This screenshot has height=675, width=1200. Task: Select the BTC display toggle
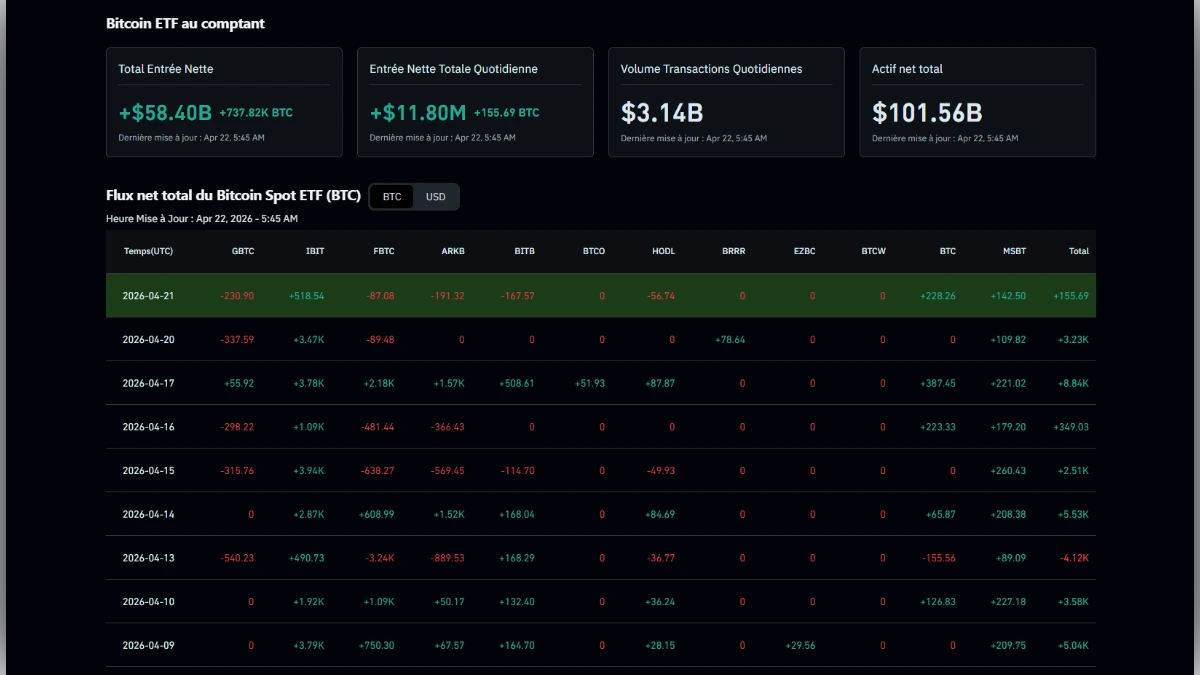click(x=391, y=196)
